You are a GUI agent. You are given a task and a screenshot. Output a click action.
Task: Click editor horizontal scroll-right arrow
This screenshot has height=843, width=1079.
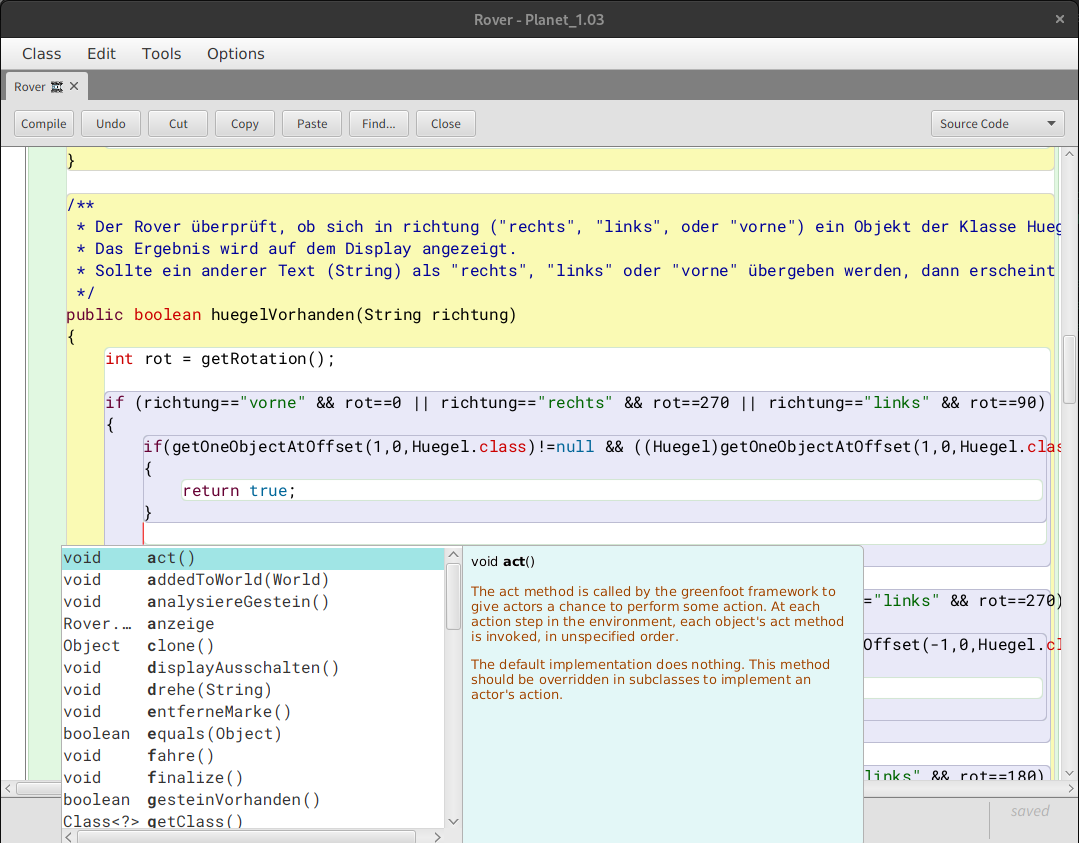pyautogui.click(x=1070, y=789)
